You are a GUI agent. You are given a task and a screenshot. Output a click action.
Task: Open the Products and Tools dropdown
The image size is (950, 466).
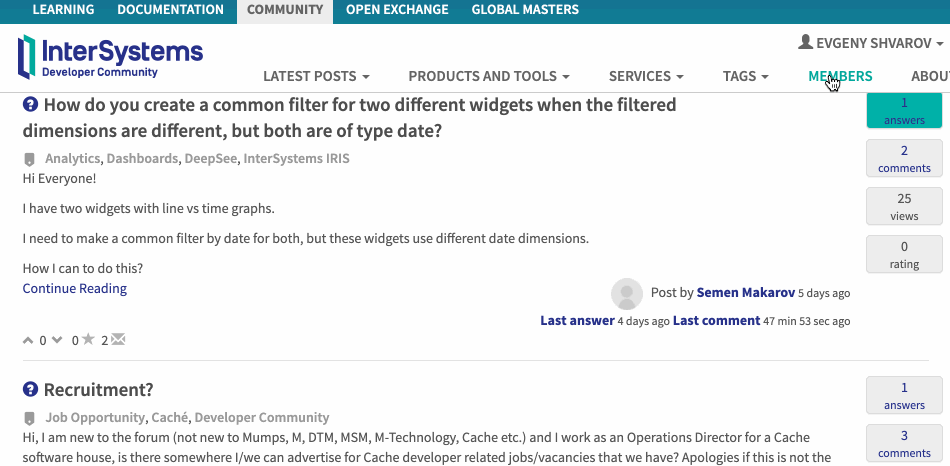[489, 76]
